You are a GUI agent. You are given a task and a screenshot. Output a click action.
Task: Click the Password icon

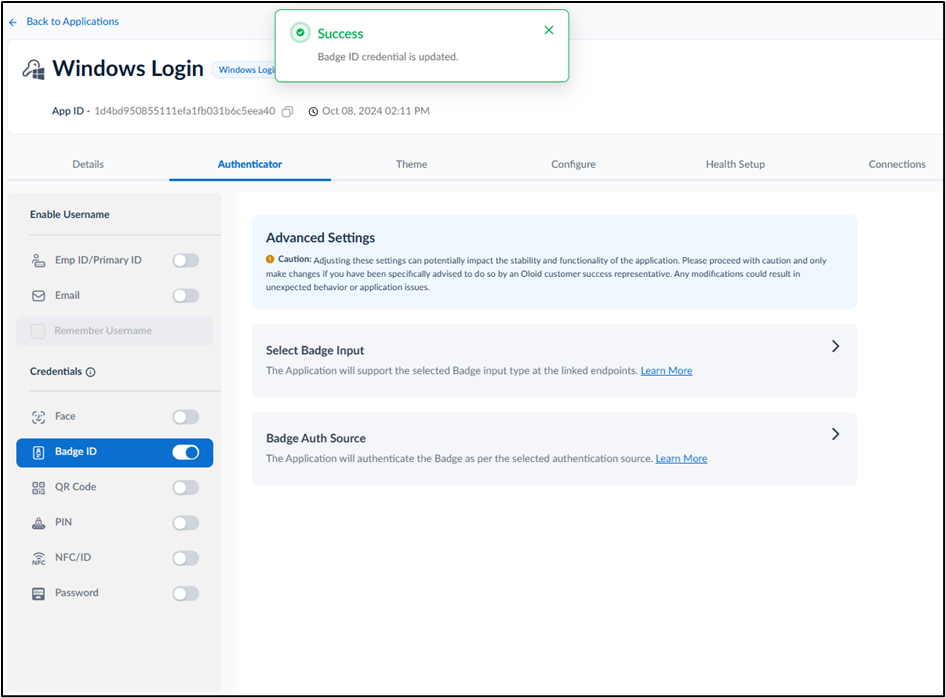point(38,594)
